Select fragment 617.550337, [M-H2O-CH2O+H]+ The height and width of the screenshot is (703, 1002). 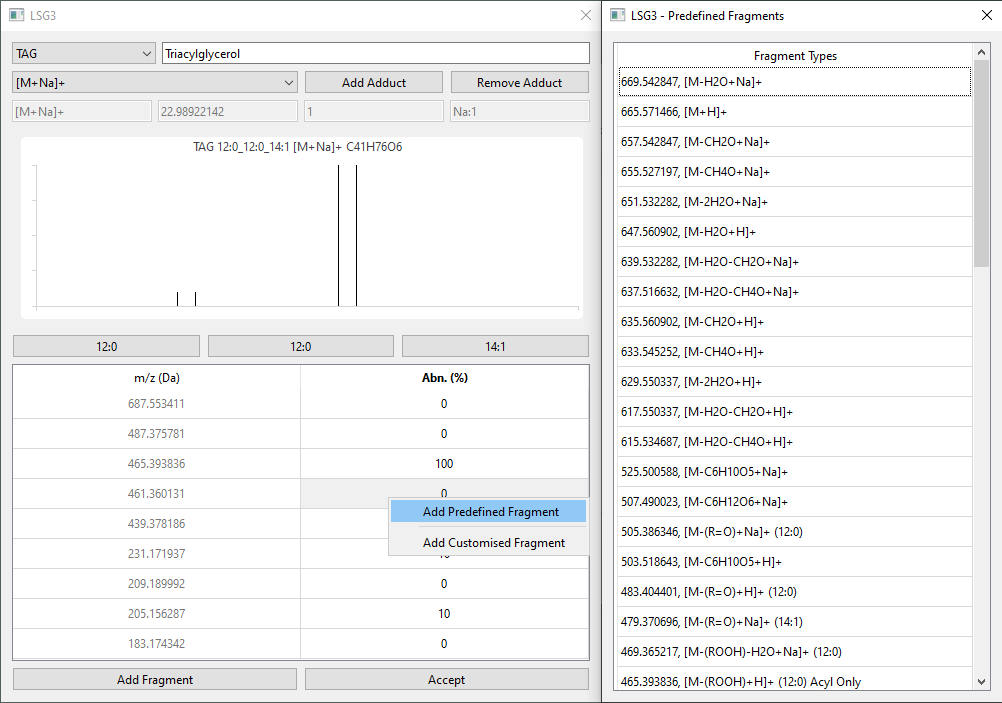pyautogui.click(x=795, y=412)
